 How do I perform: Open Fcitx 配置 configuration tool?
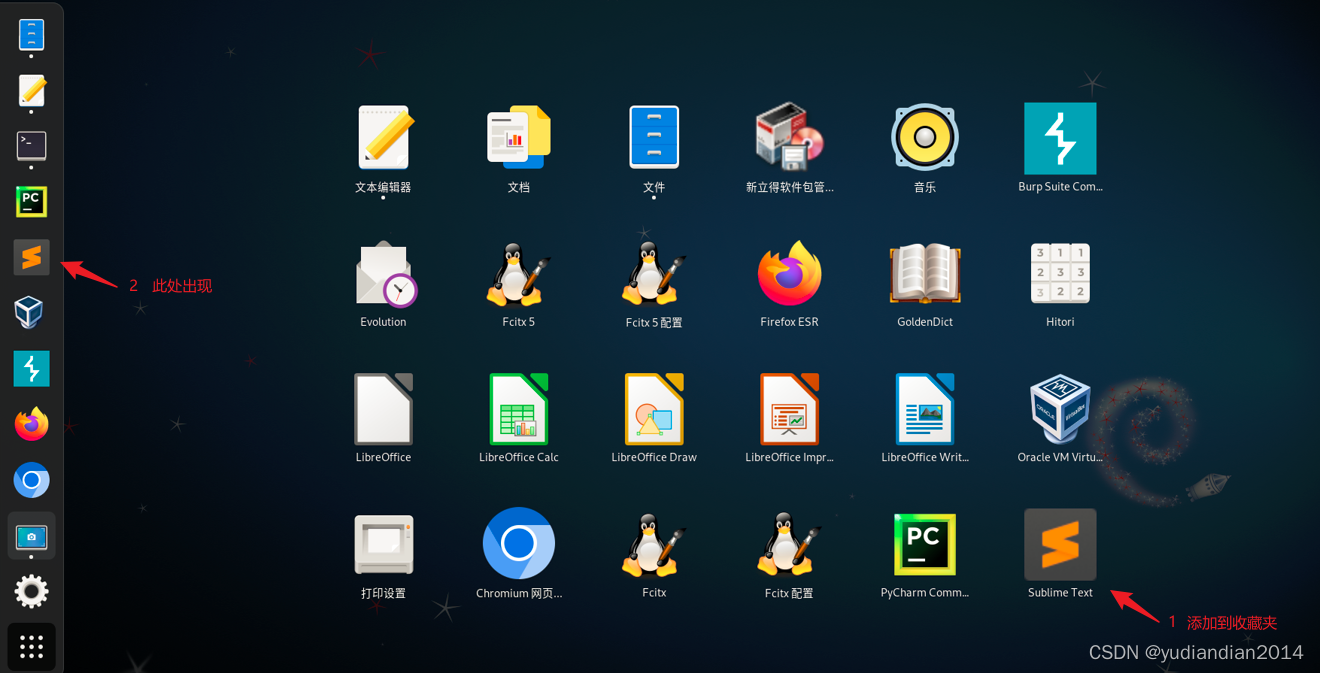coord(789,544)
